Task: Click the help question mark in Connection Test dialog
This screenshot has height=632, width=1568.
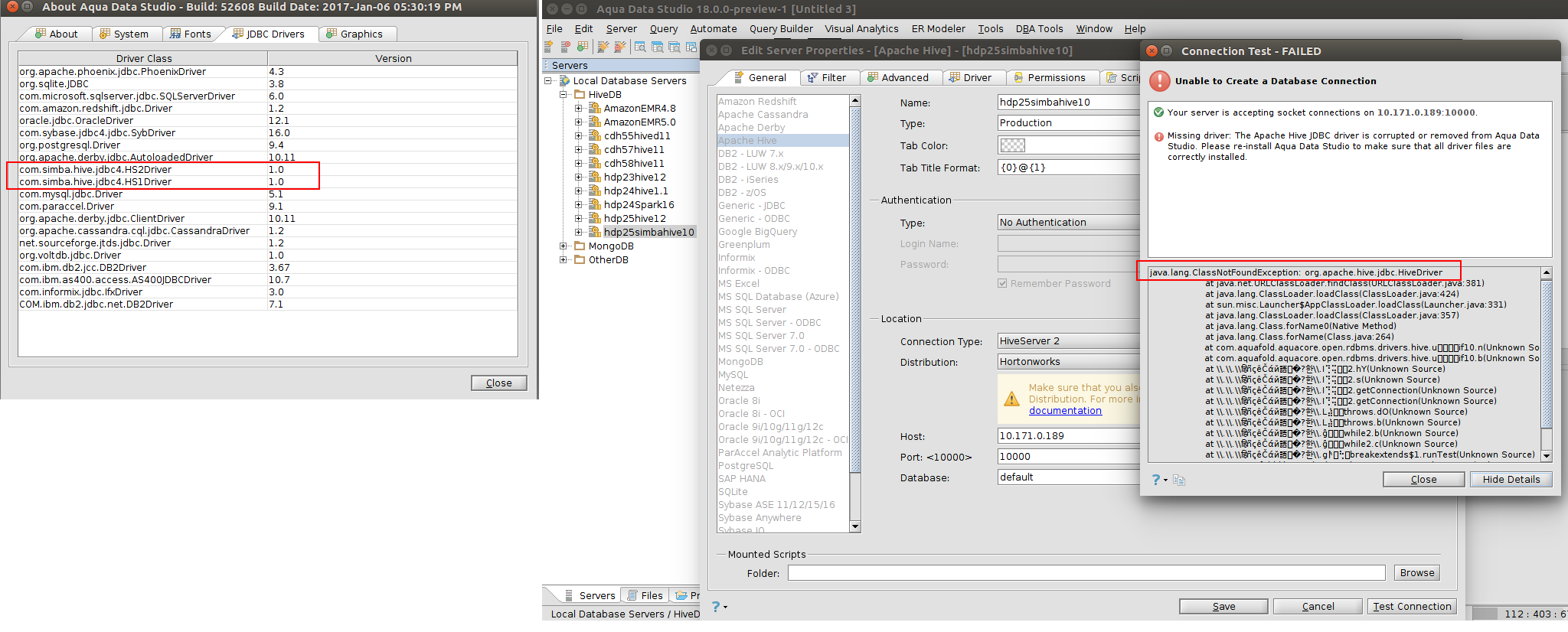Action: pyautogui.click(x=1156, y=480)
